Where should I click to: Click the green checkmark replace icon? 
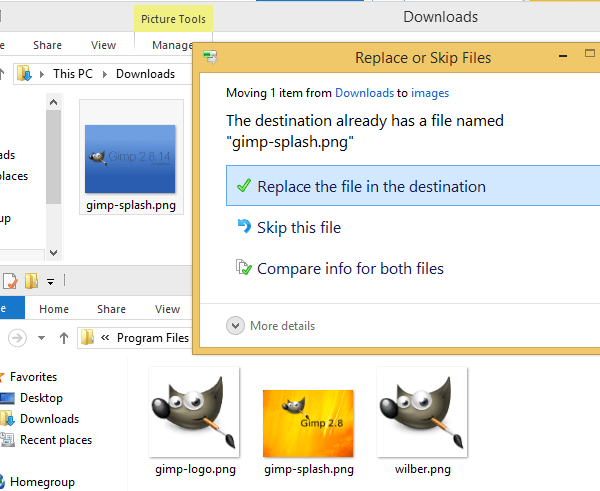click(244, 186)
